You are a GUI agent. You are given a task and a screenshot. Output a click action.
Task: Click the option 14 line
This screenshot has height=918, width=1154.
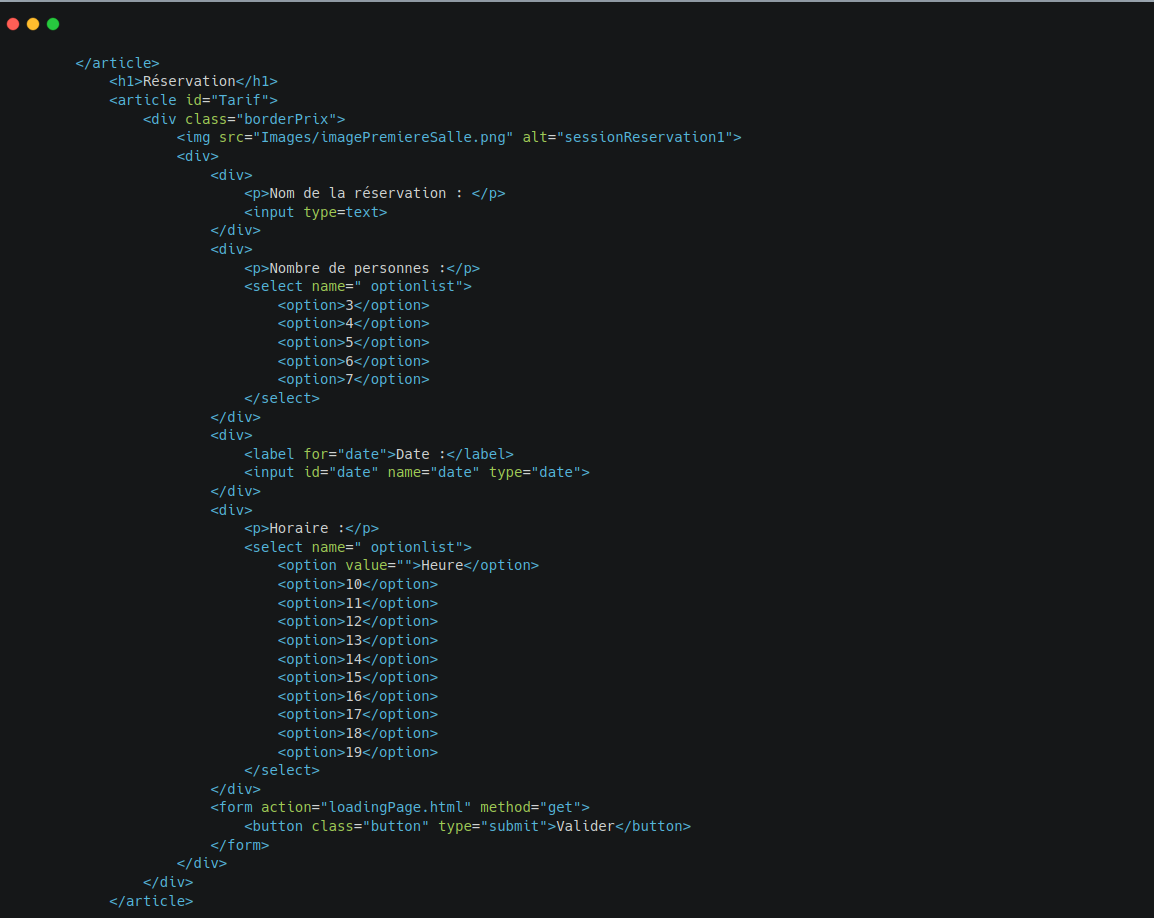[358, 660]
